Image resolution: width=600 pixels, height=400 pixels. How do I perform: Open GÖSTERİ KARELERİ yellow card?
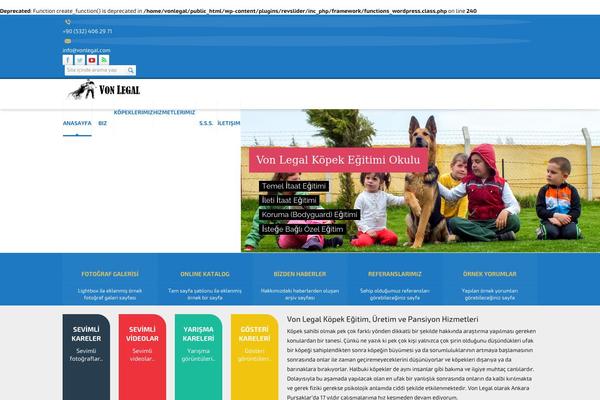click(254, 357)
